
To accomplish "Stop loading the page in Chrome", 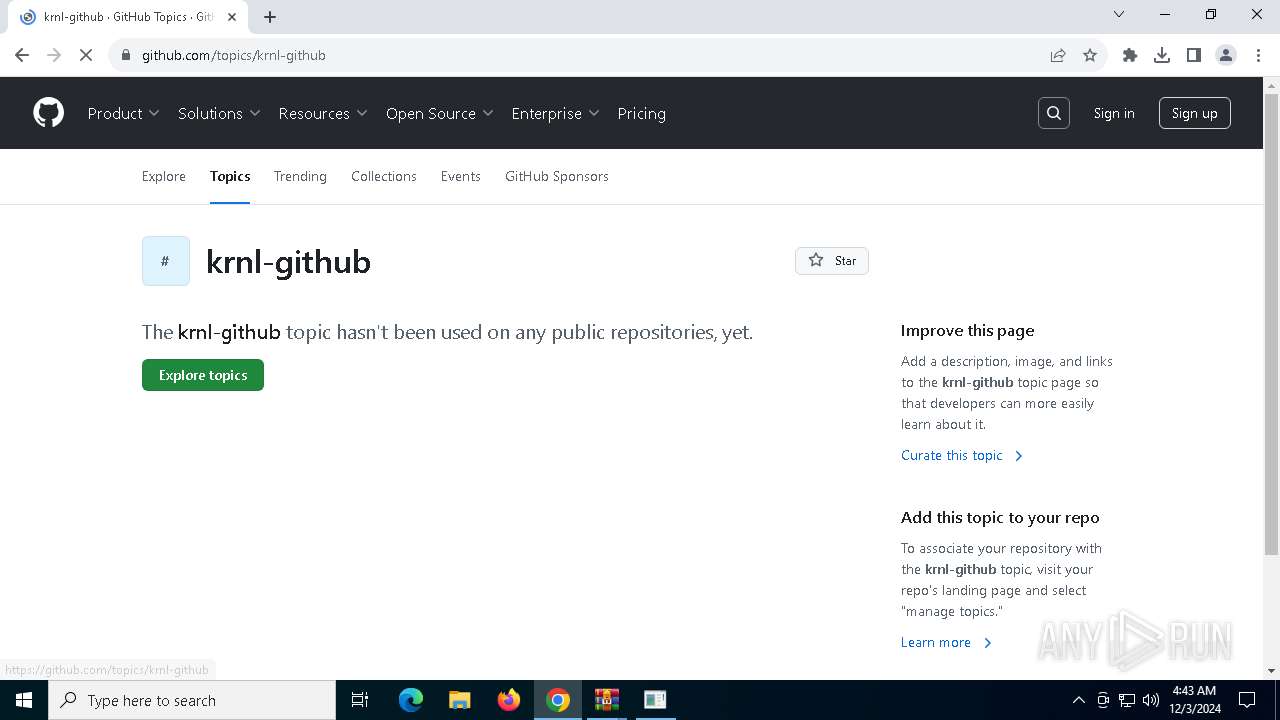I will tap(86, 55).
